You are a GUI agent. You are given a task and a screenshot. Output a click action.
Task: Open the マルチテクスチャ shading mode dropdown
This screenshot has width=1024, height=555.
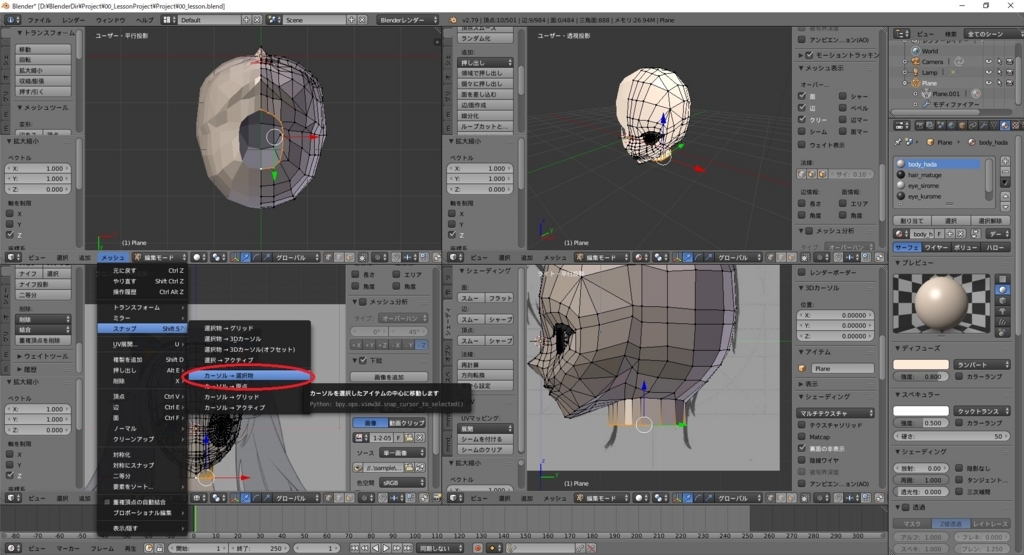(x=835, y=412)
